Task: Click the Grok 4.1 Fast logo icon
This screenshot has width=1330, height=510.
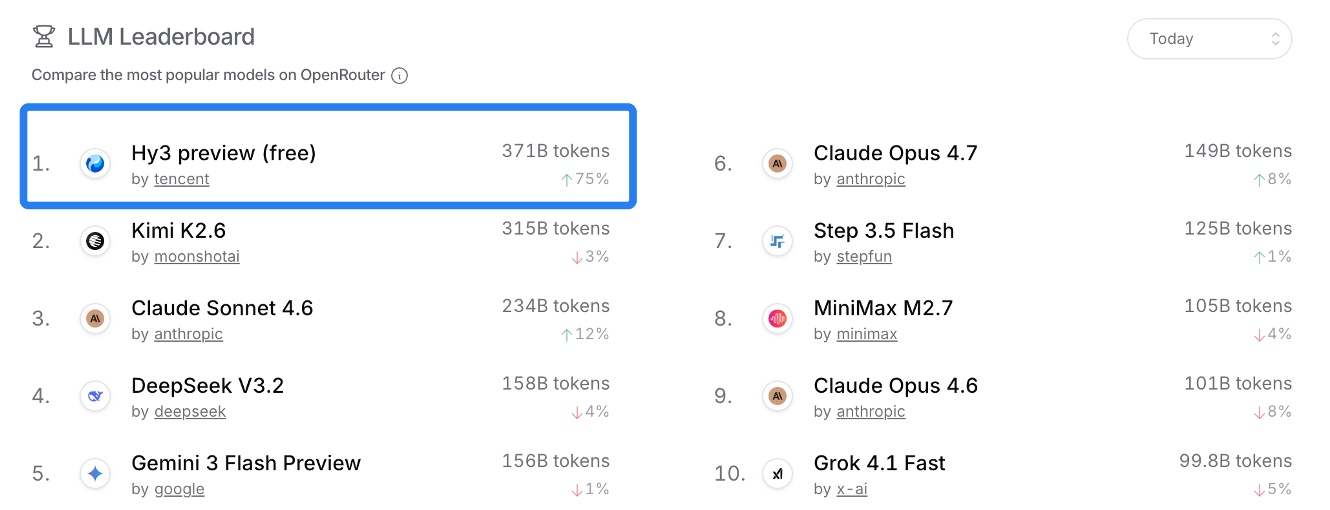Action: click(x=777, y=474)
